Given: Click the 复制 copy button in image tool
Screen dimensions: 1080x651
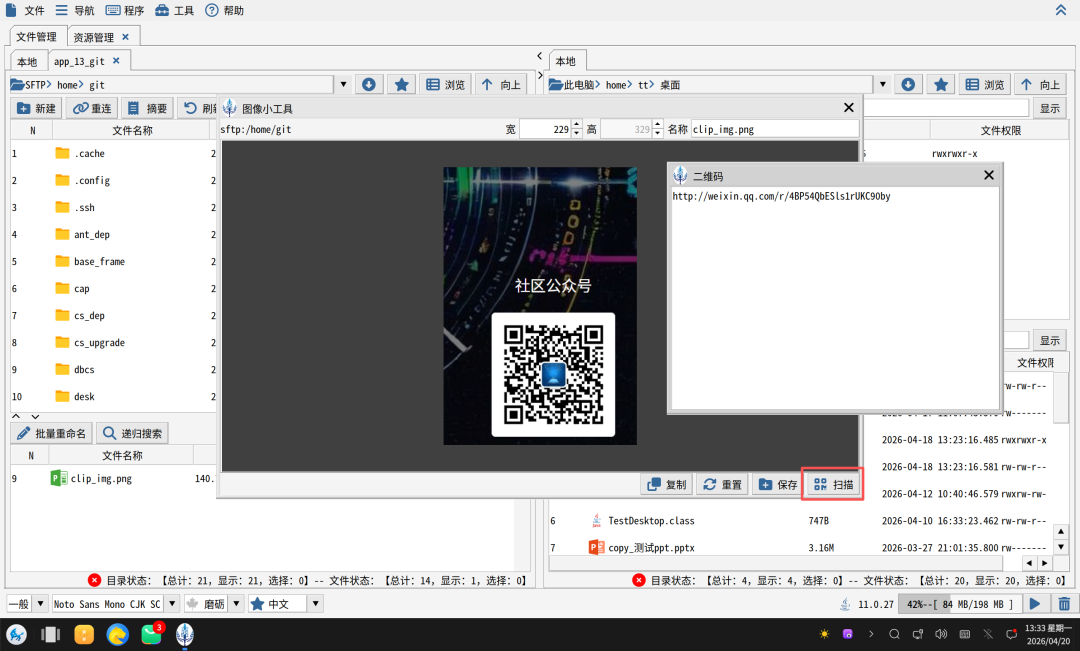Looking at the screenshot, I should [x=666, y=485].
